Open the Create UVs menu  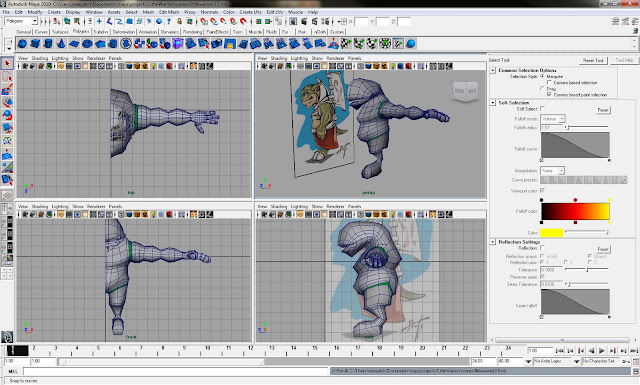[x=250, y=12]
